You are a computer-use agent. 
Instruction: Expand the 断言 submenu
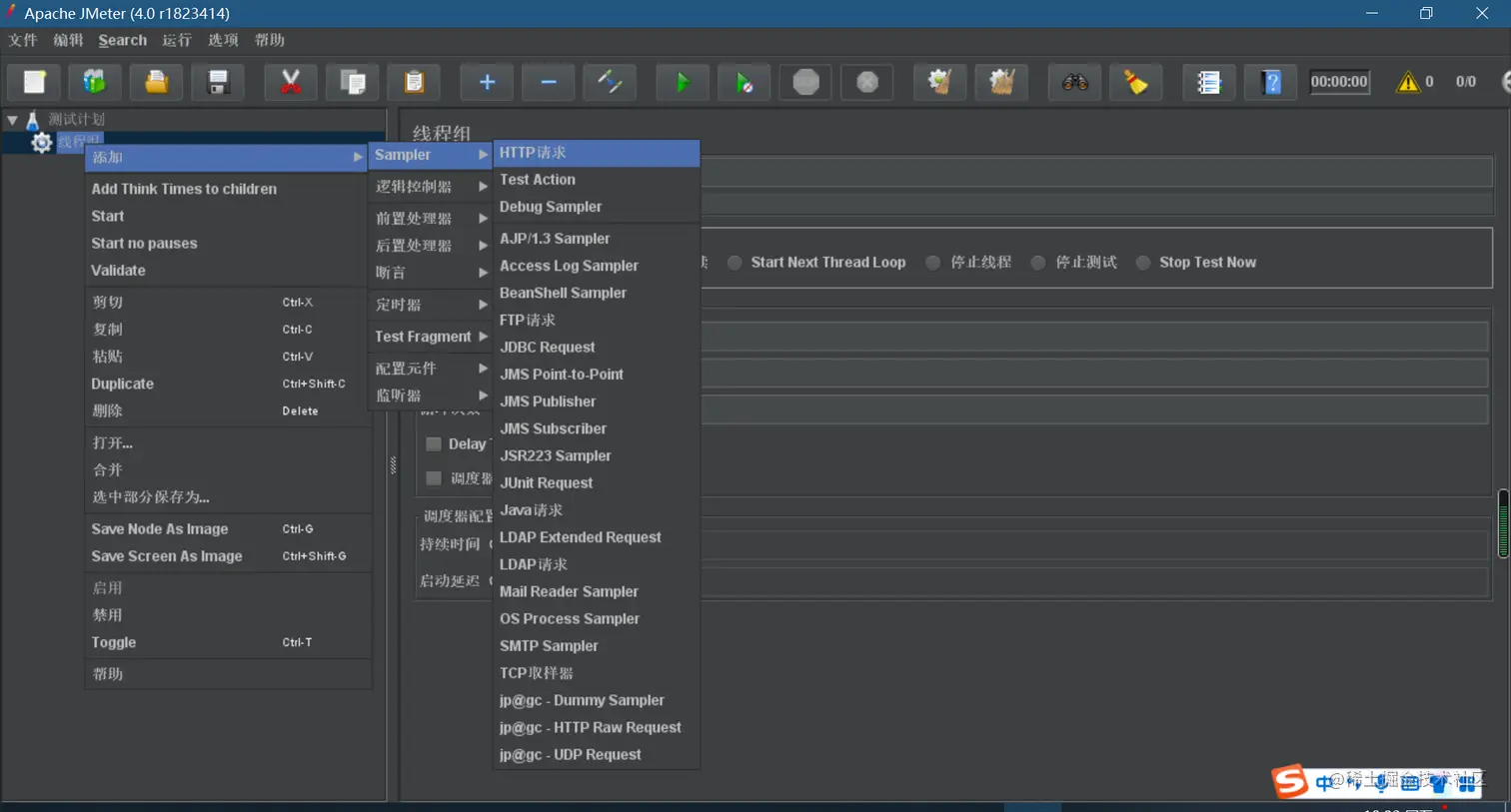point(431,273)
